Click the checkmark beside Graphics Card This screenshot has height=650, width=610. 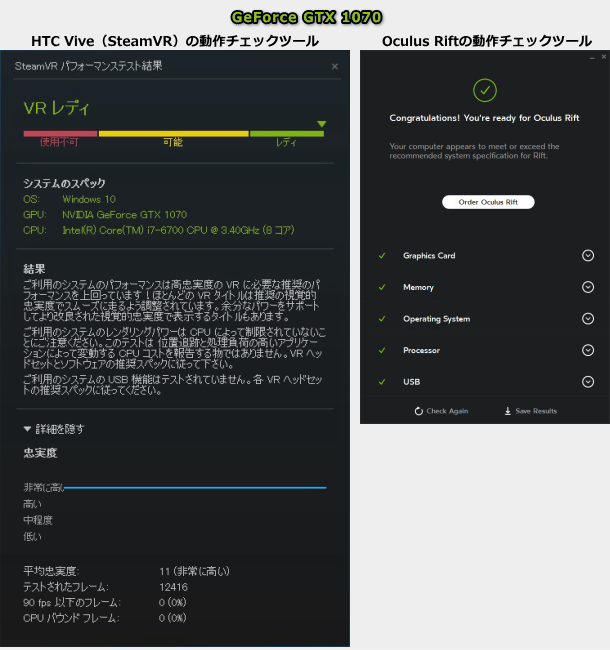coord(382,256)
